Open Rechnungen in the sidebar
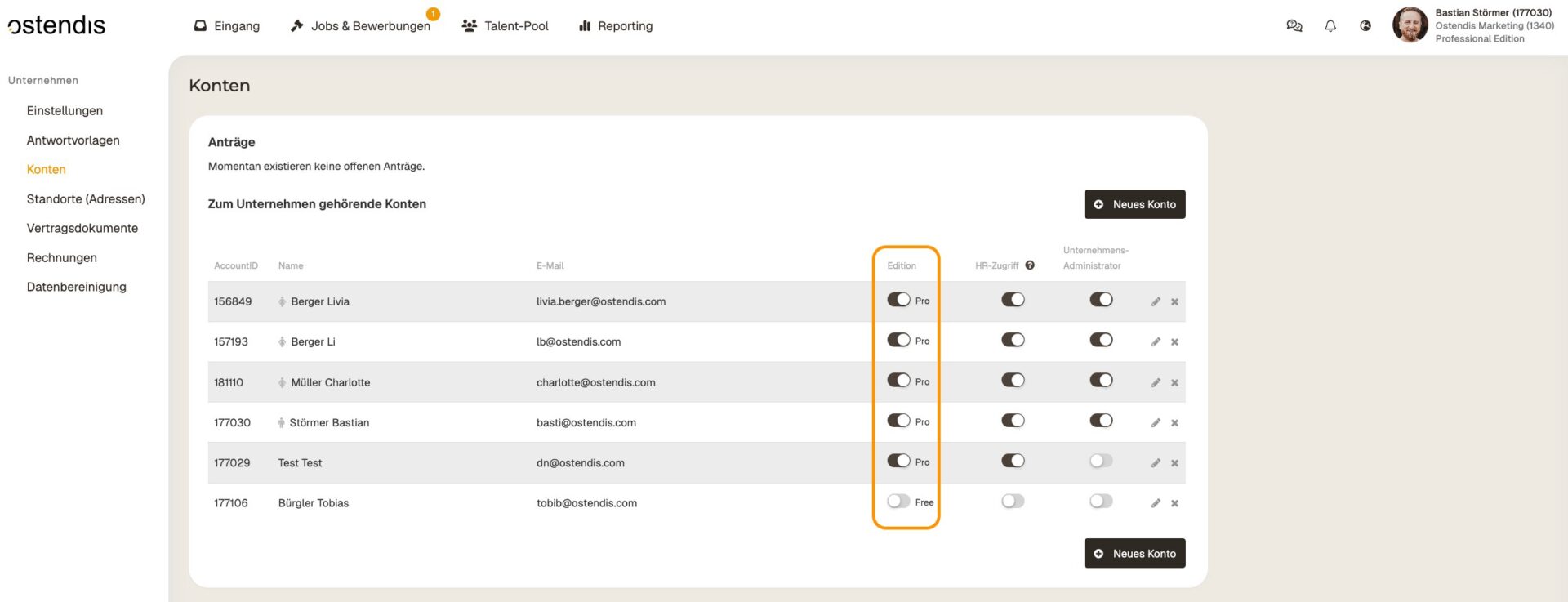1568x602 pixels. 61,258
